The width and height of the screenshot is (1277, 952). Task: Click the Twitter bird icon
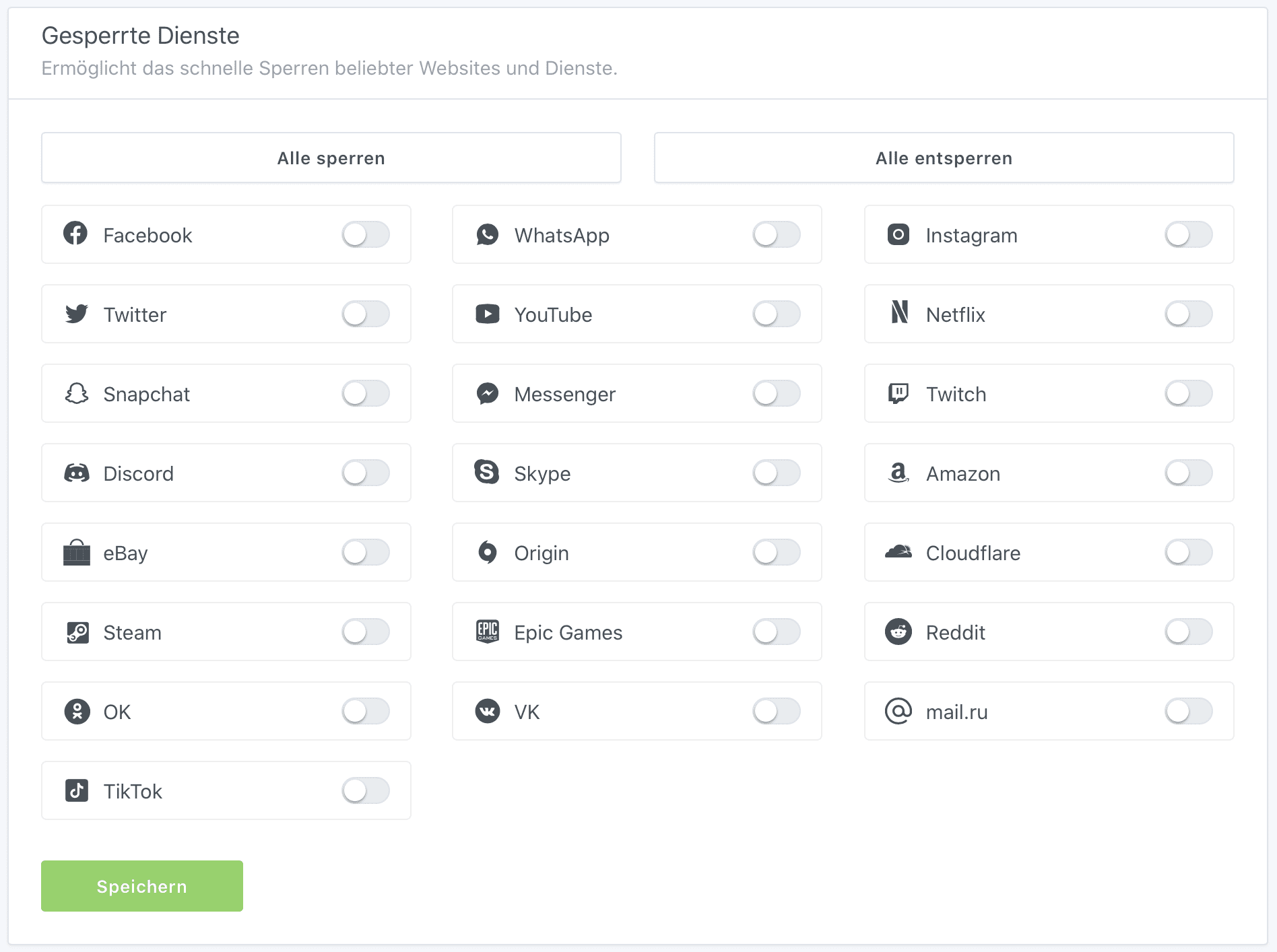point(76,314)
